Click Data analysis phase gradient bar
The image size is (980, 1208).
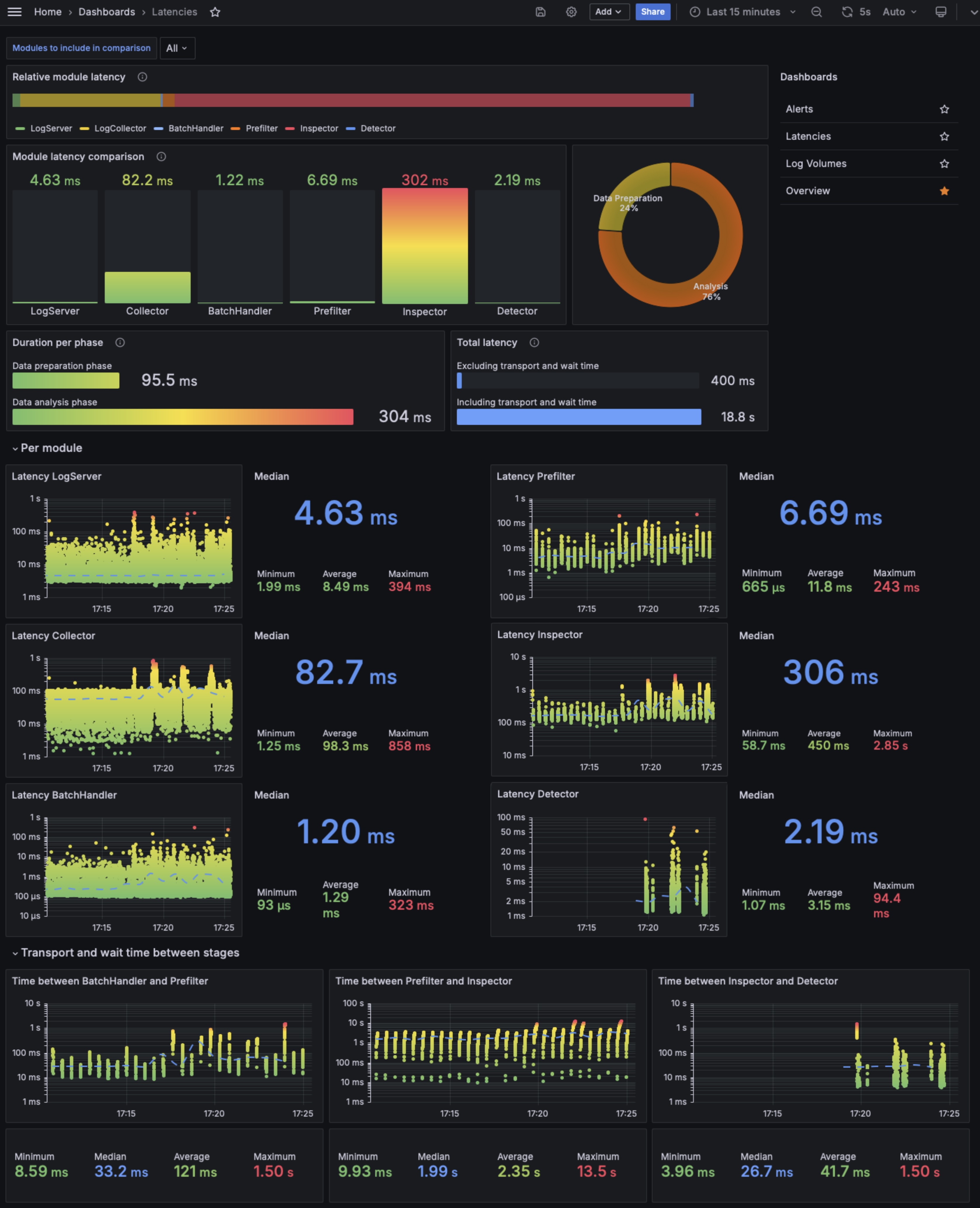[x=183, y=417]
